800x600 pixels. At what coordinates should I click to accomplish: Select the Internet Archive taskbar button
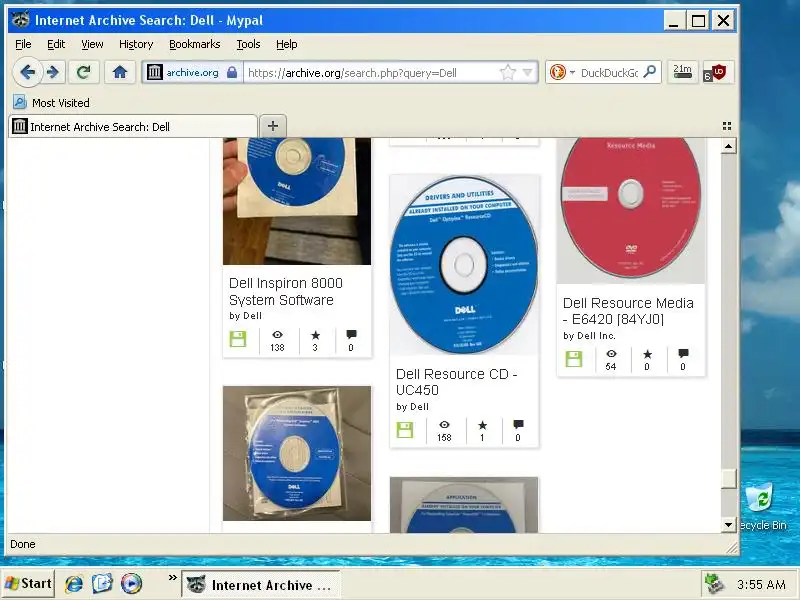point(261,585)
